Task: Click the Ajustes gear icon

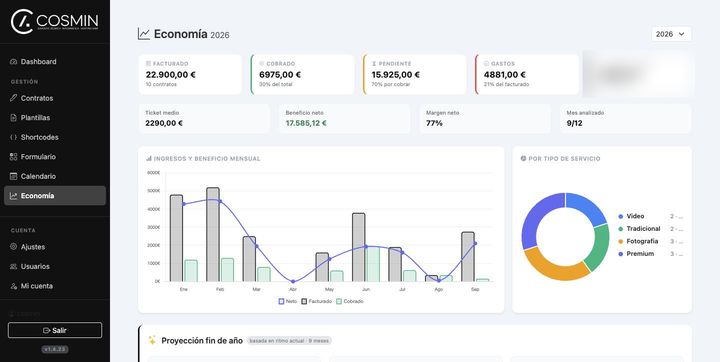Action: pos(13,247)
